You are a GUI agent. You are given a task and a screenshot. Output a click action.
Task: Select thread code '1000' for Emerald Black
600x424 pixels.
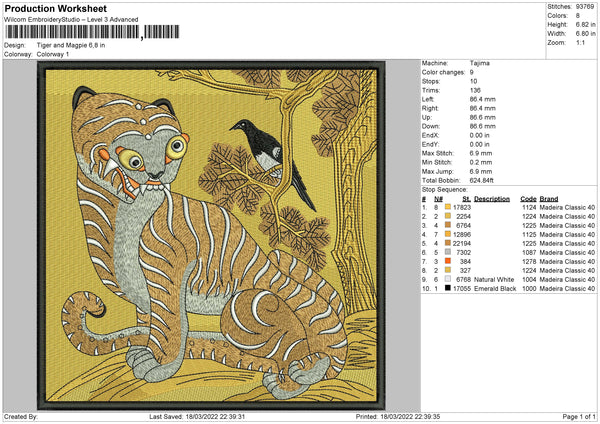529,288
